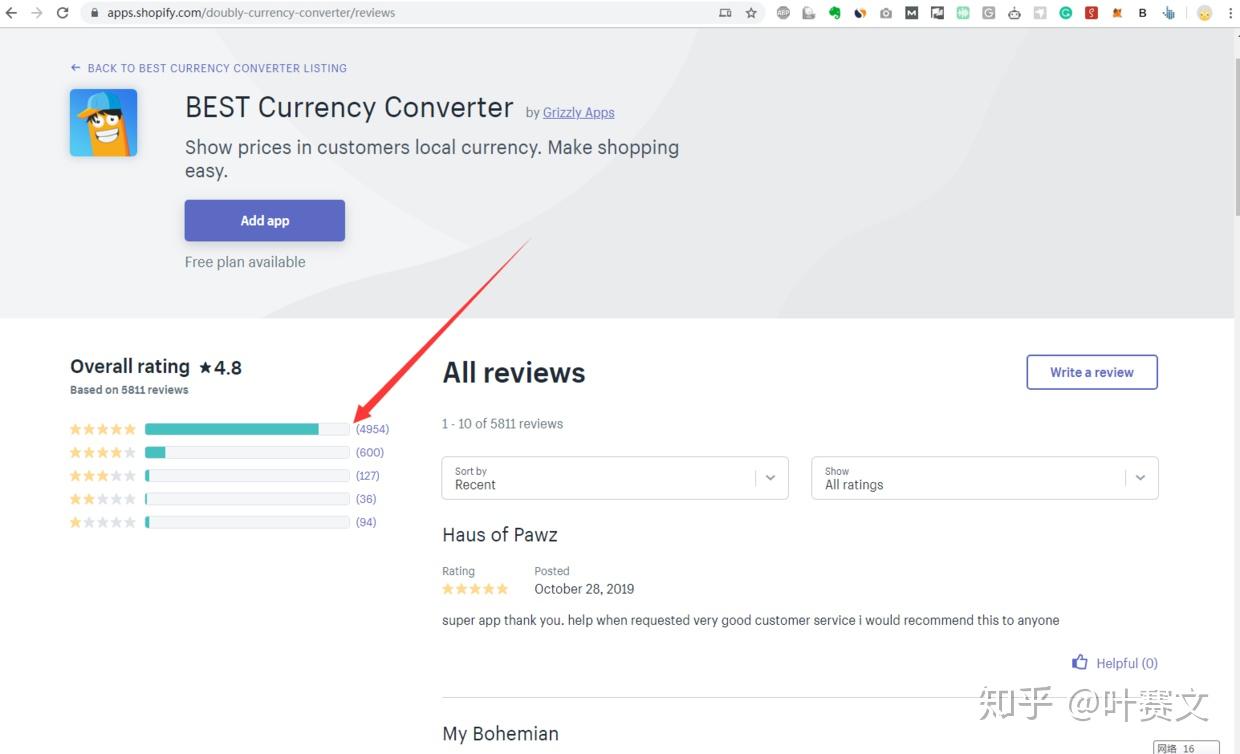Reload the current page
The height and width of the screenshot is (754, 1240).
[63, 13]
